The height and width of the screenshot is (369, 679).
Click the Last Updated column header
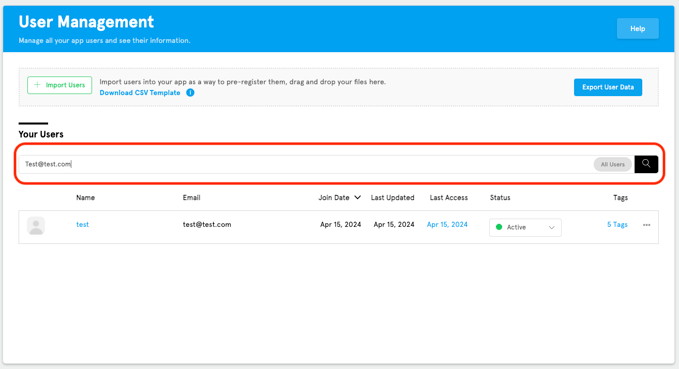click(x=392, y=197)
